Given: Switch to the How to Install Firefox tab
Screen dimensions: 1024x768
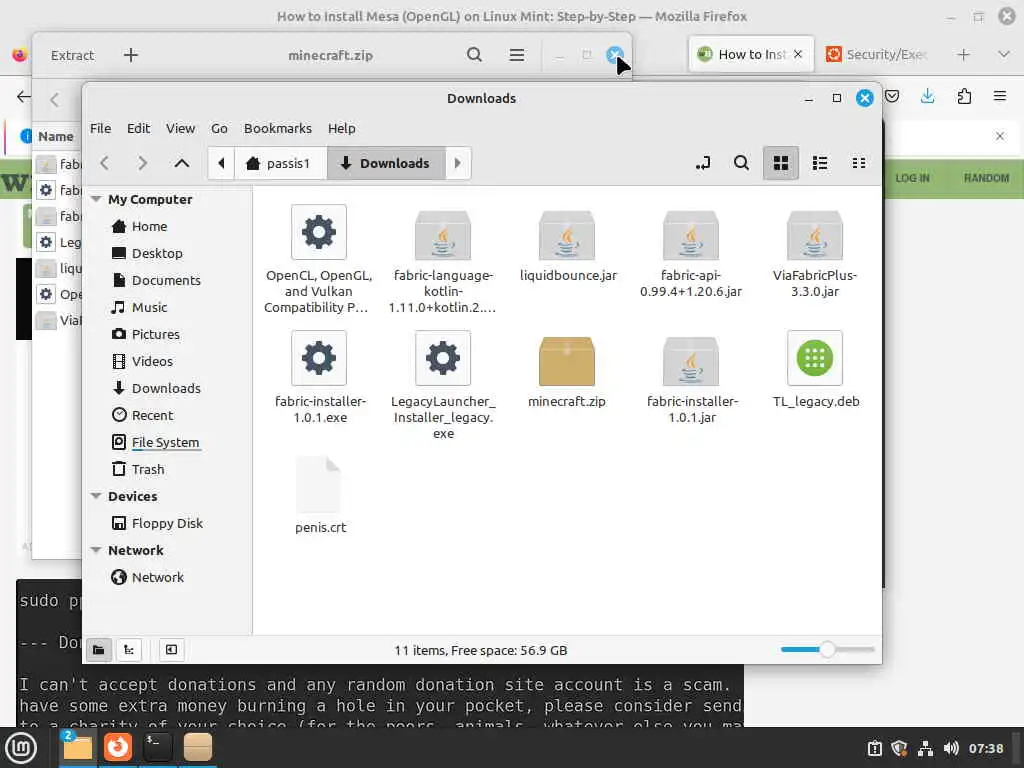Looking at the screenshot, I should click(x=751, y=54).
